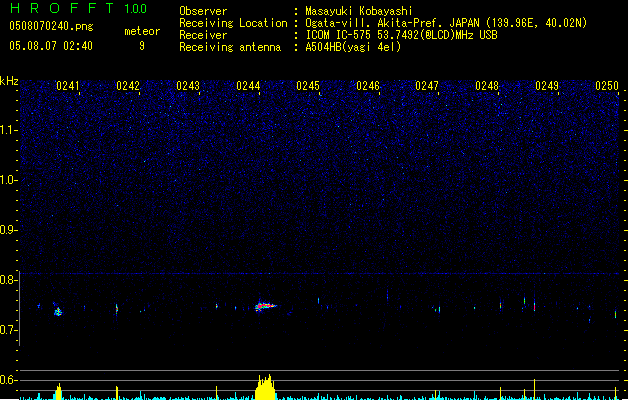The height and width of the screenshot is (400, 629).
Task: Click the 0.7 kHz axis label
Action: click(9, 330)
